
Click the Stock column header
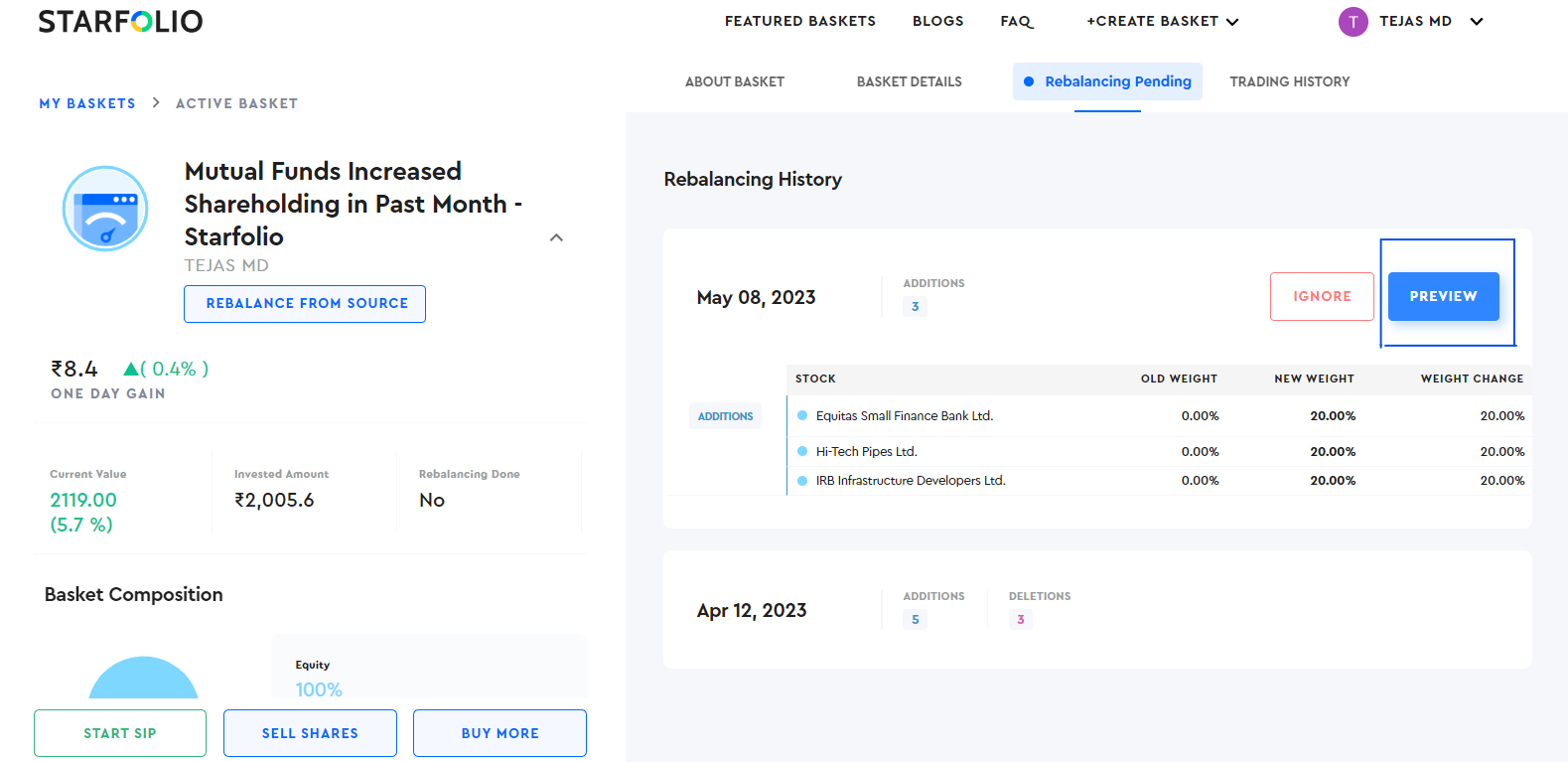coord(815,379)
